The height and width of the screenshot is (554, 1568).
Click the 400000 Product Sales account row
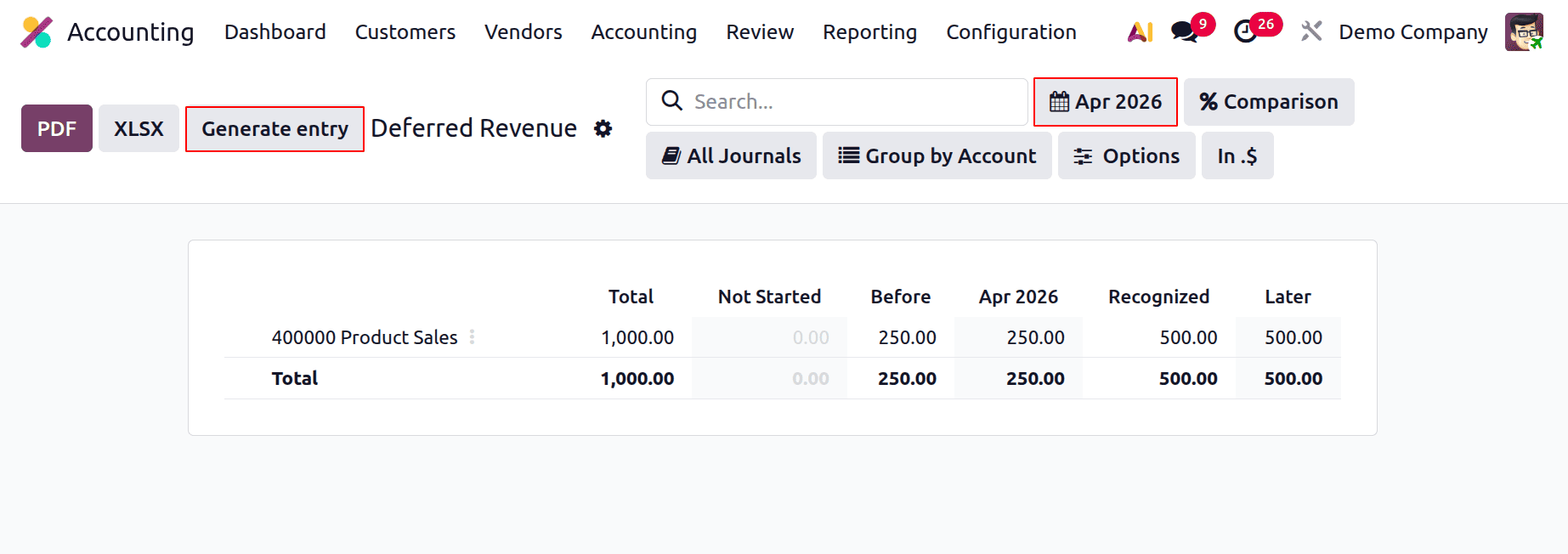coord(365,337)
